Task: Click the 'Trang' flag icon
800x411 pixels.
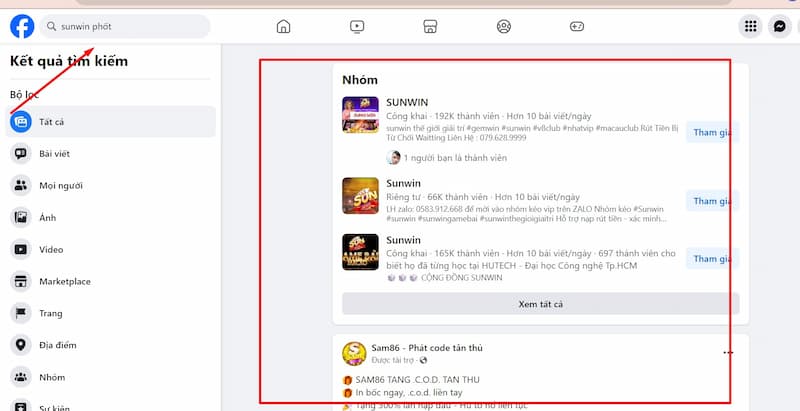Action: [21, 313]
